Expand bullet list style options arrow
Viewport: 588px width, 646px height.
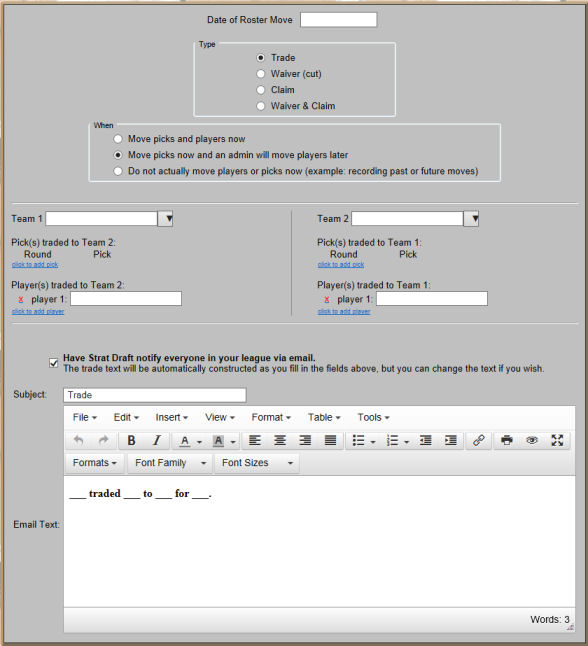tap(373, 442)
